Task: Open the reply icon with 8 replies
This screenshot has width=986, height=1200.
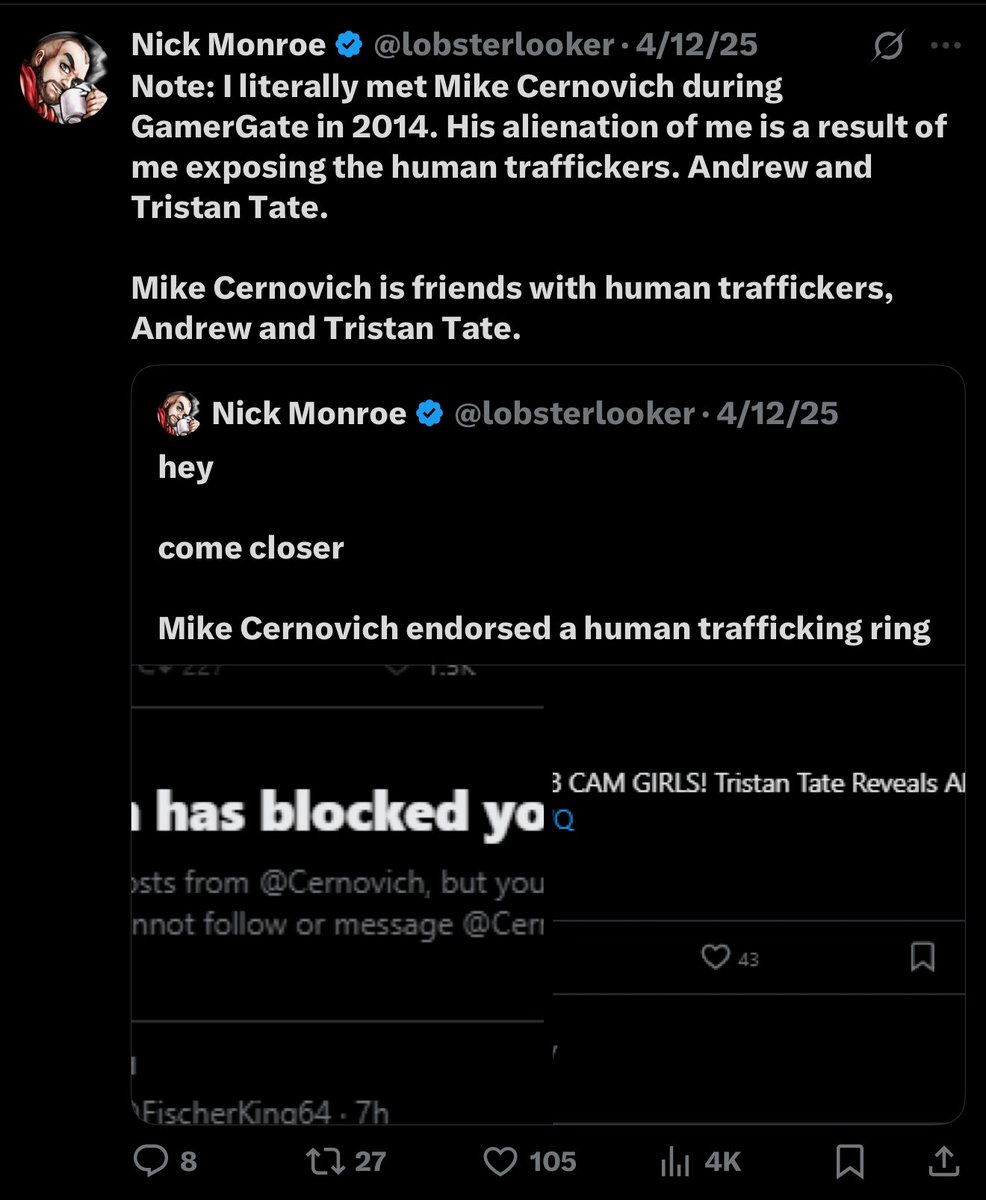Action: 151,1161
